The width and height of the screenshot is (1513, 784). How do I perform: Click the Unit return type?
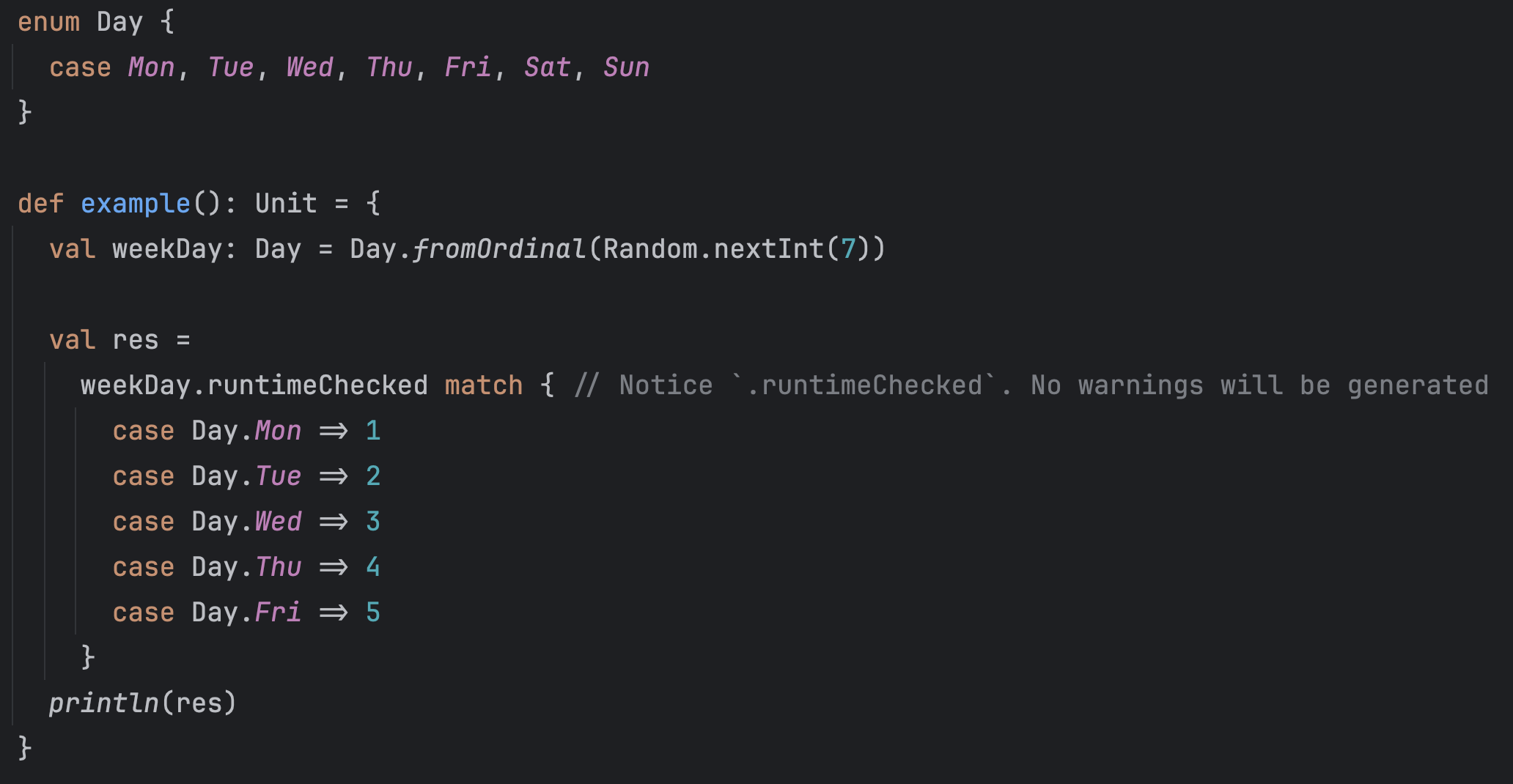click(286, 203)
